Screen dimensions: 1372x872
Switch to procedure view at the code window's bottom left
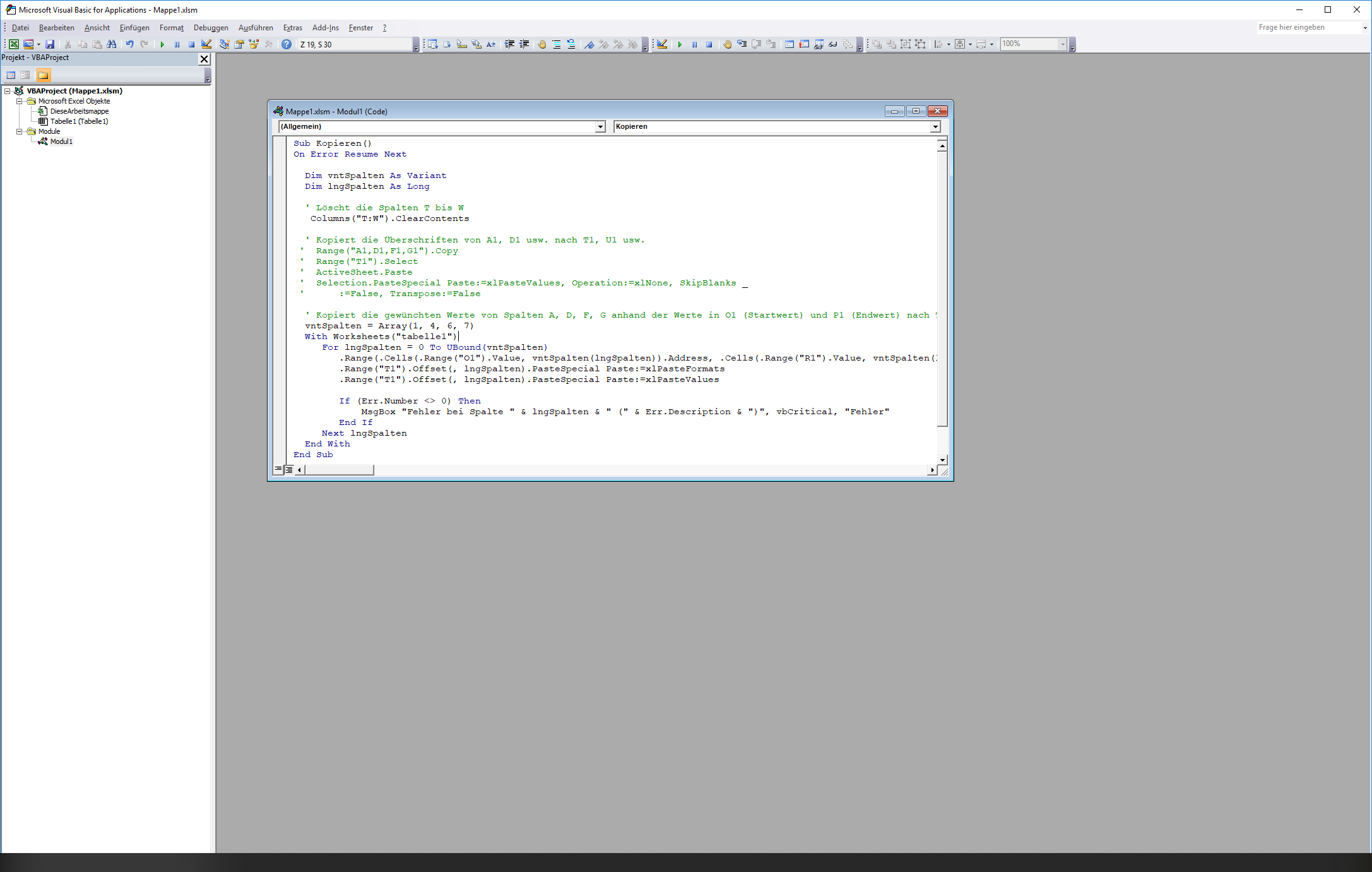[x=278, y=469]
